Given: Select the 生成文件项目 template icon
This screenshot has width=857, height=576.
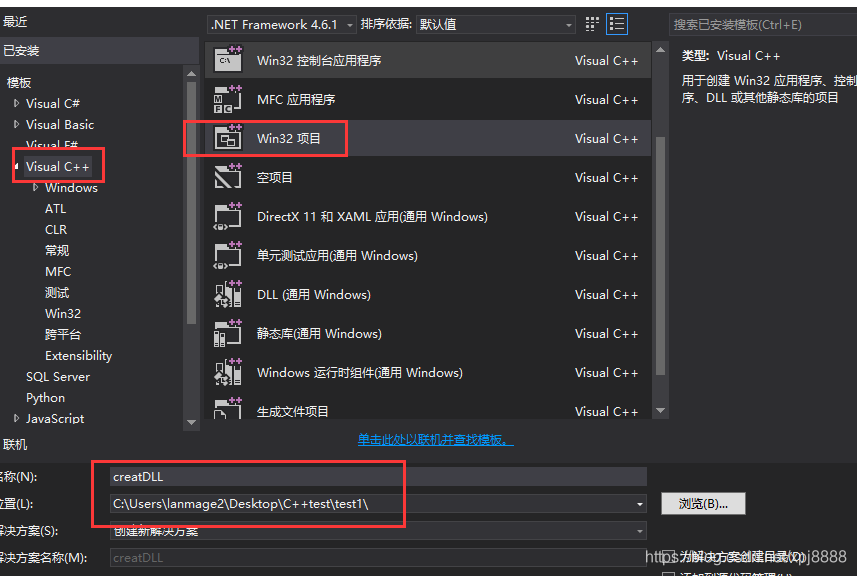Looking at the screenshot, I should coord(228,409).
